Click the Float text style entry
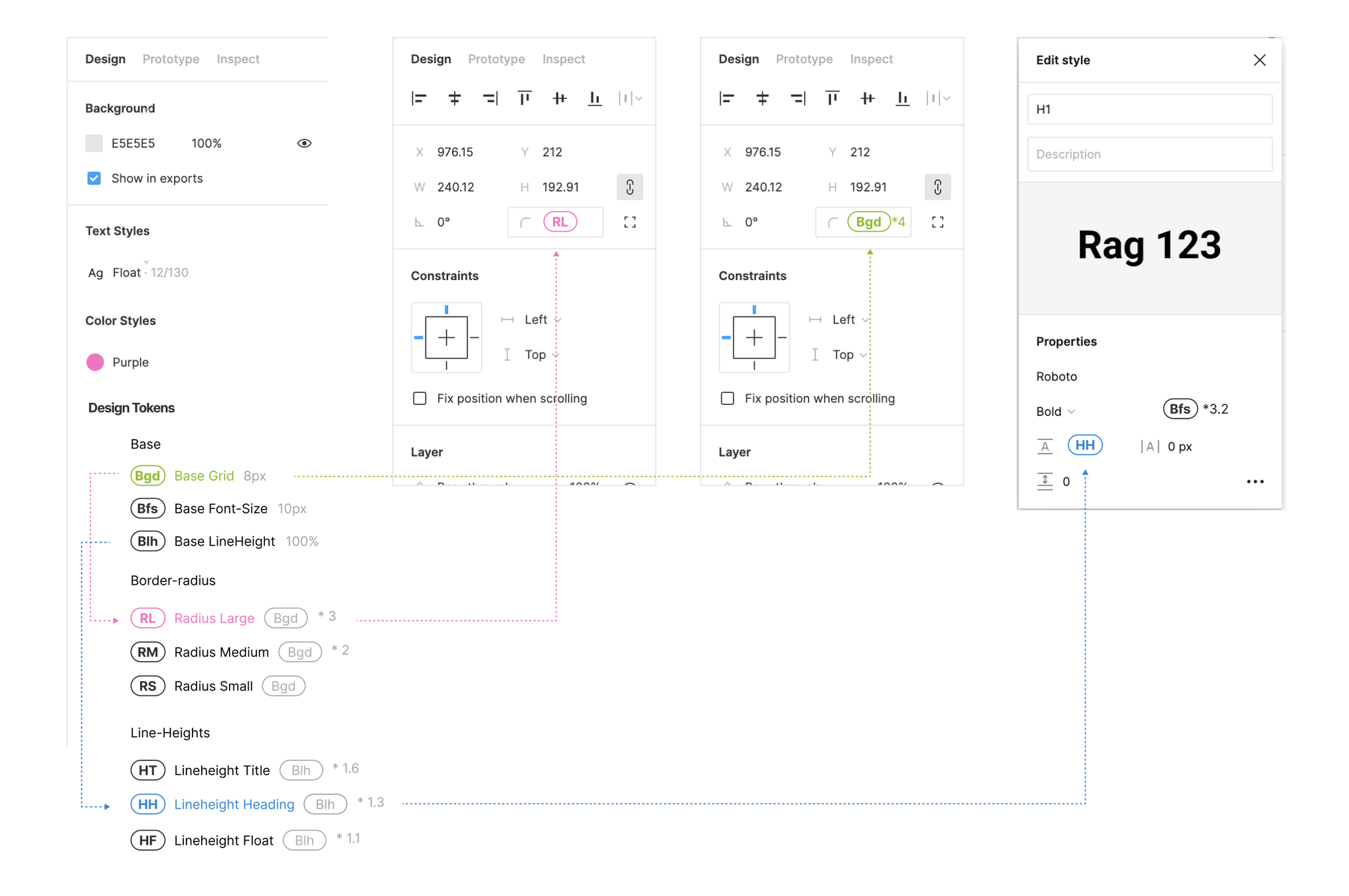The width and height of the screenshot is (1349, 896). [x=126, y=273]
